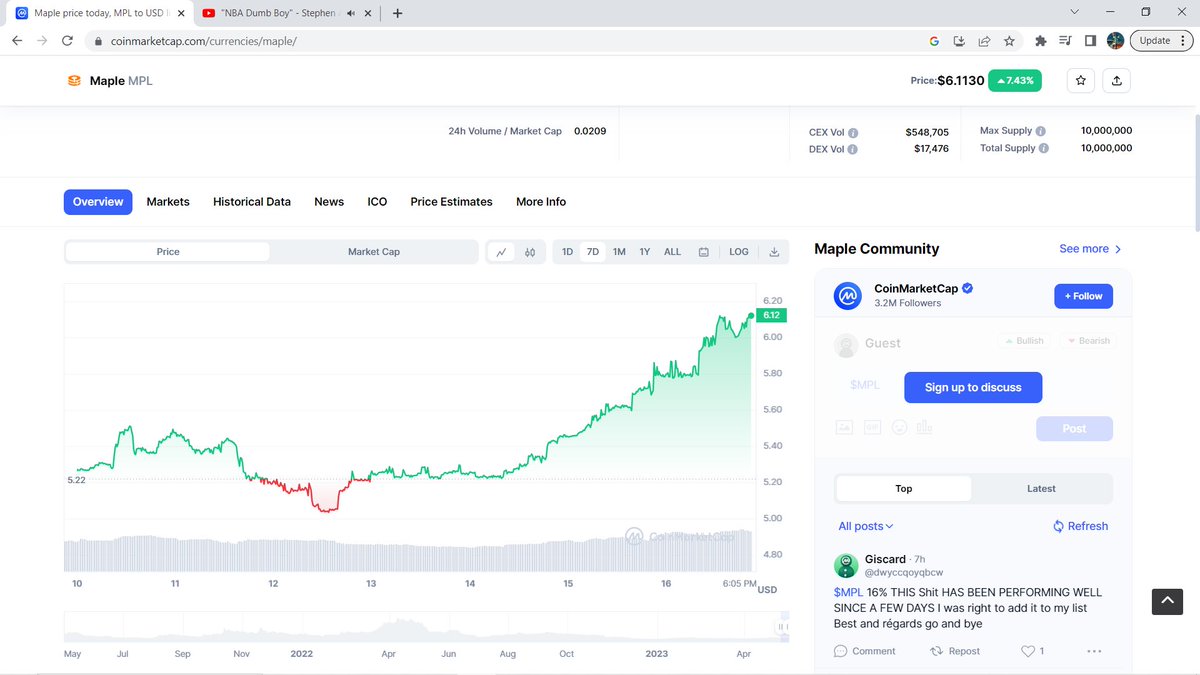
Task: Switch chart to Price view
Action: (x=168, y=252)
